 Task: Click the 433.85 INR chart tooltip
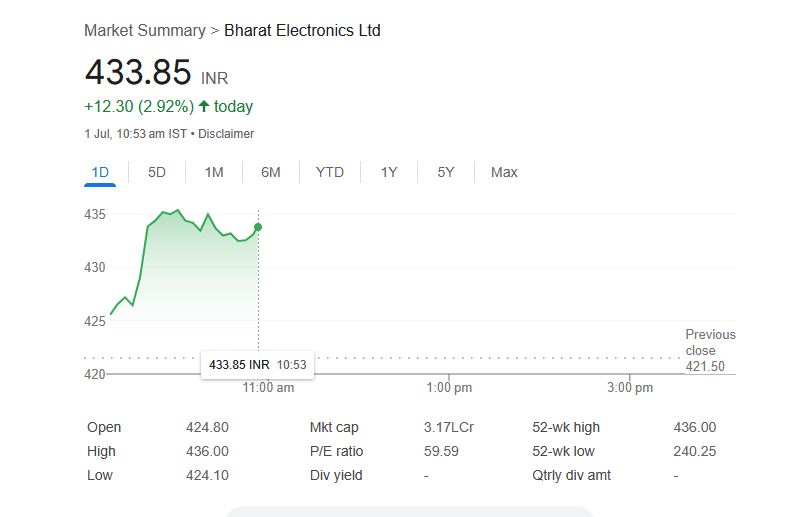pos(257,365)
